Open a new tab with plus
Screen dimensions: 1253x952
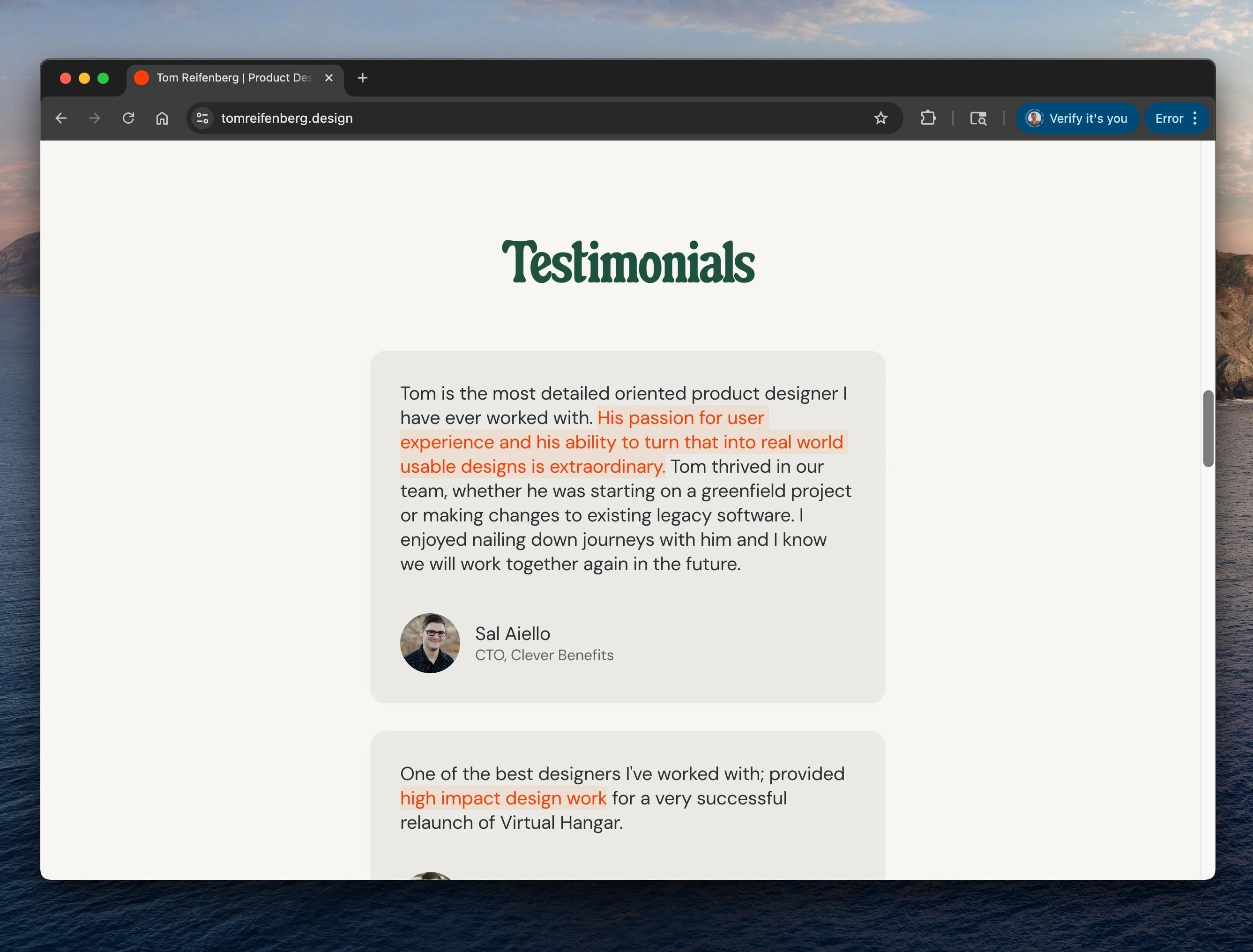(363, 78)
